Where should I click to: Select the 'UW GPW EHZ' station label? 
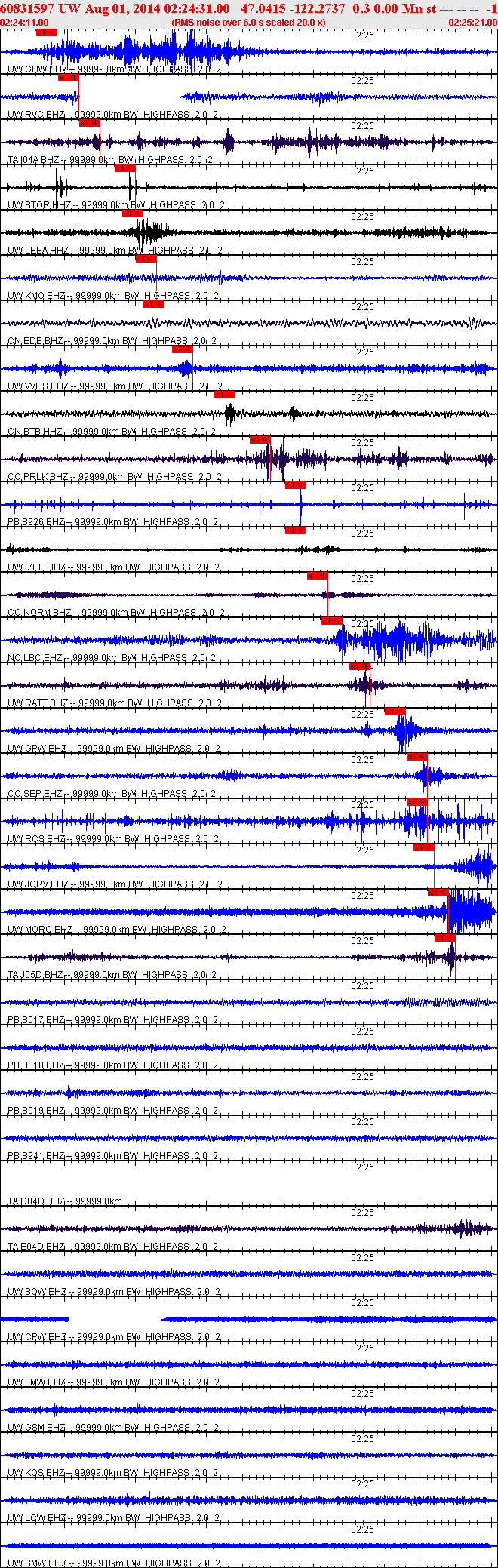pyautogui.click(x=37, y=749)
